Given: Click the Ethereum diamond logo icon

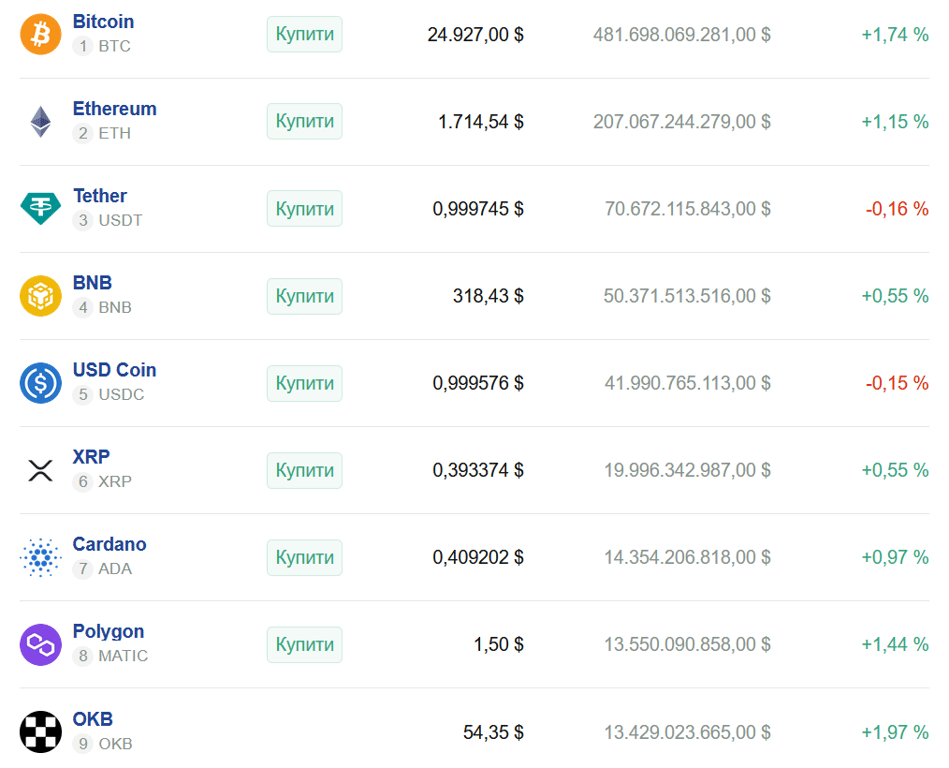Looking at the screenshot, I should pyautogui.click(x=41, y=122).
